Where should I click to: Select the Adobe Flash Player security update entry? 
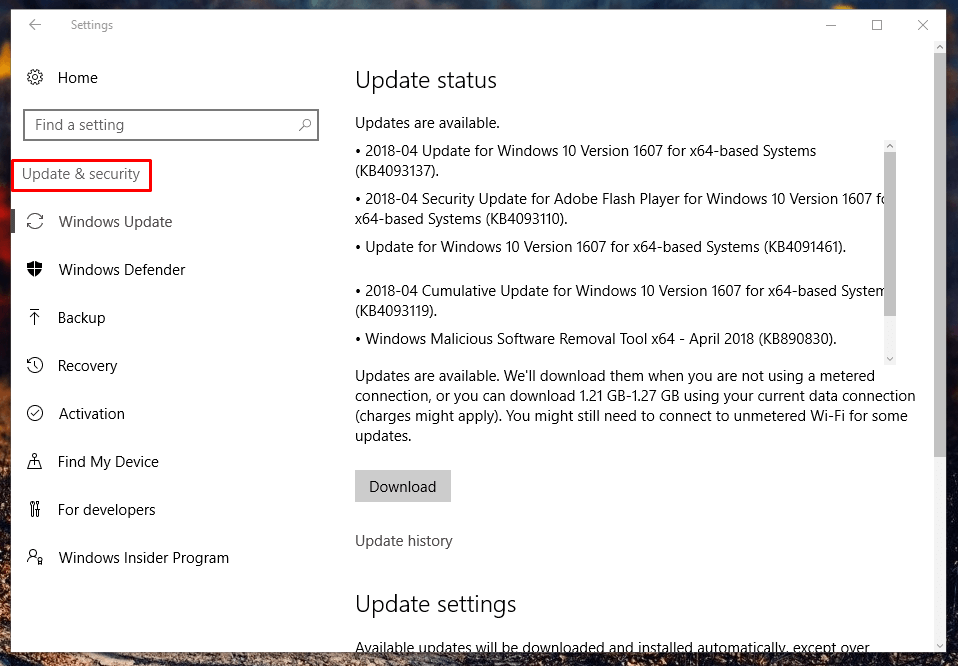tap(620, 209)
